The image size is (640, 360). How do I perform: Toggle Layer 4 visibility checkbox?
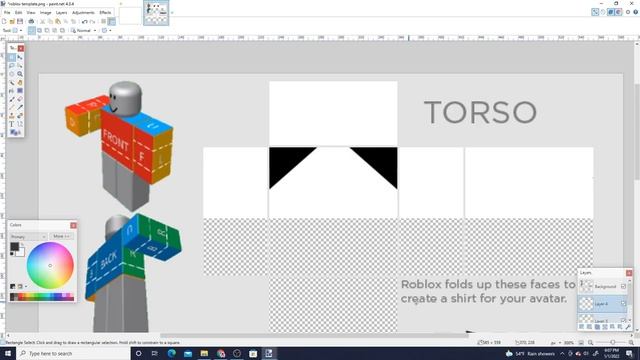click(623, 303)
